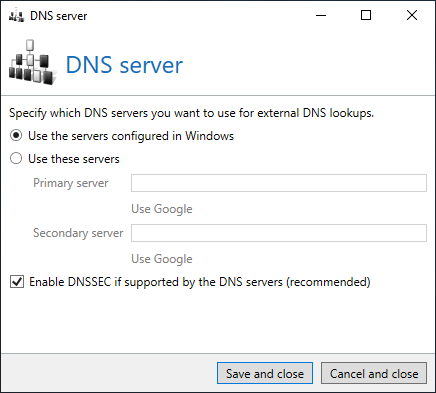436x393 pixels.
Task: Click Cancel and close button
Action: (x=374, y=373)
